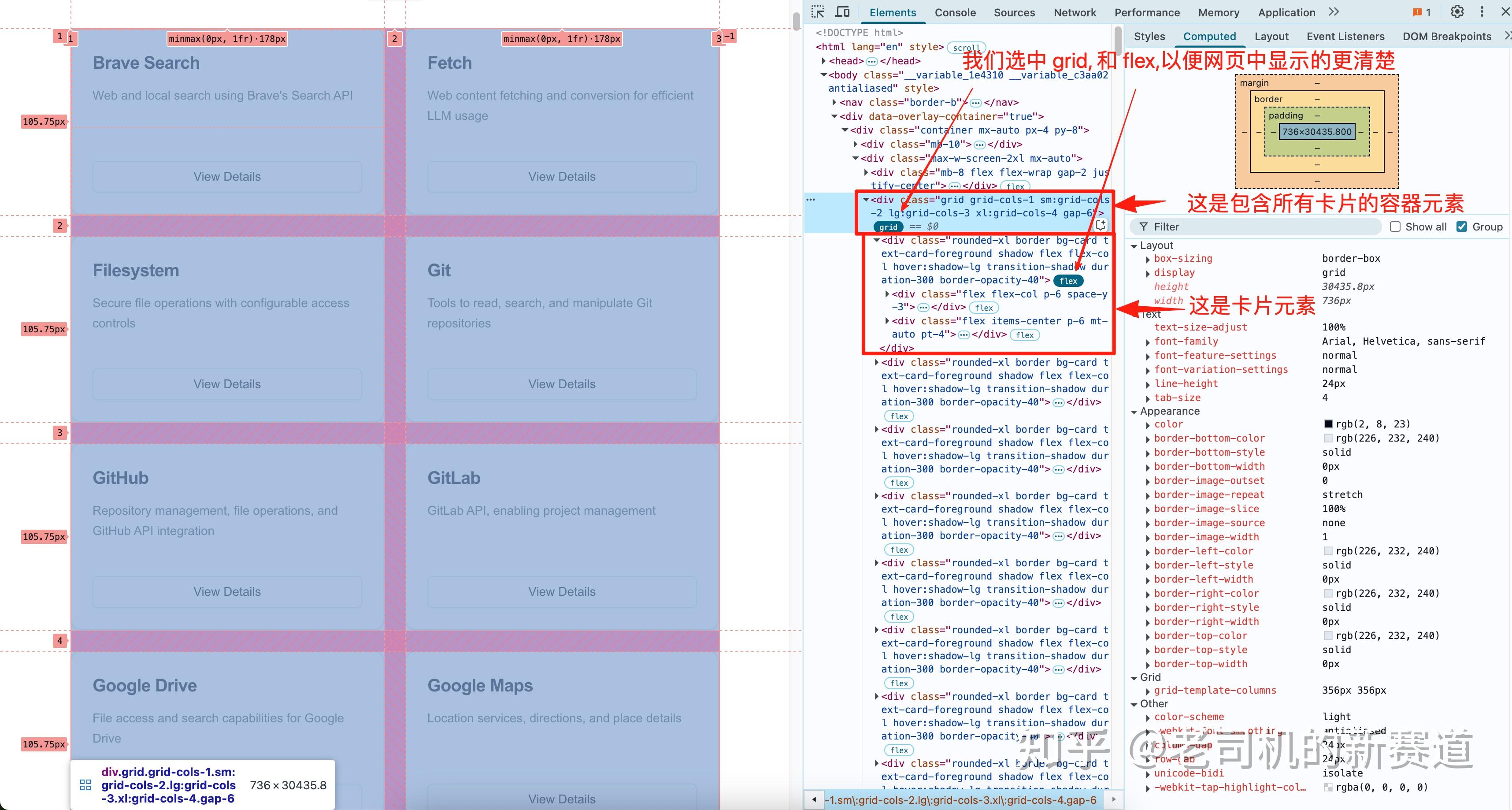Toggle the device toolbar icon
1512x810 pixels.
(843, 12)
